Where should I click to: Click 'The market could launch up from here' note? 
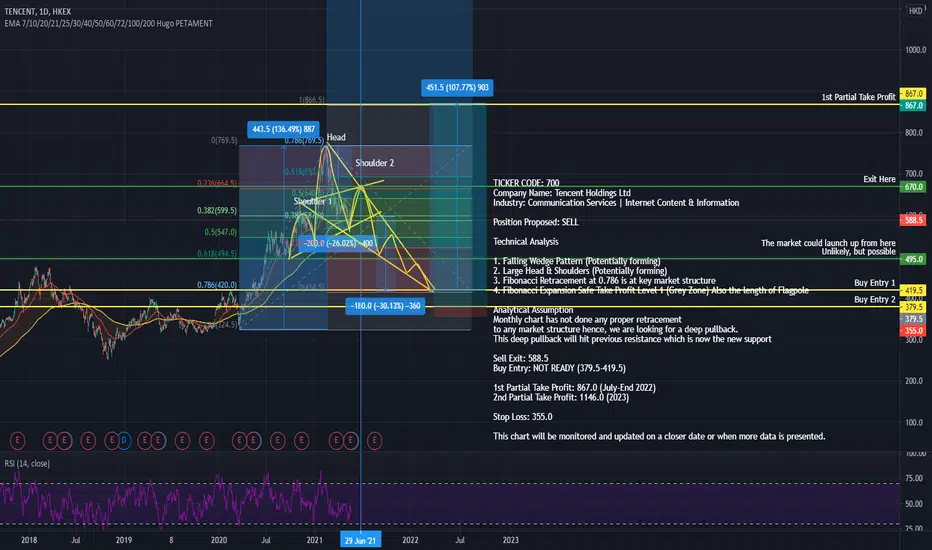pos(828,243)
